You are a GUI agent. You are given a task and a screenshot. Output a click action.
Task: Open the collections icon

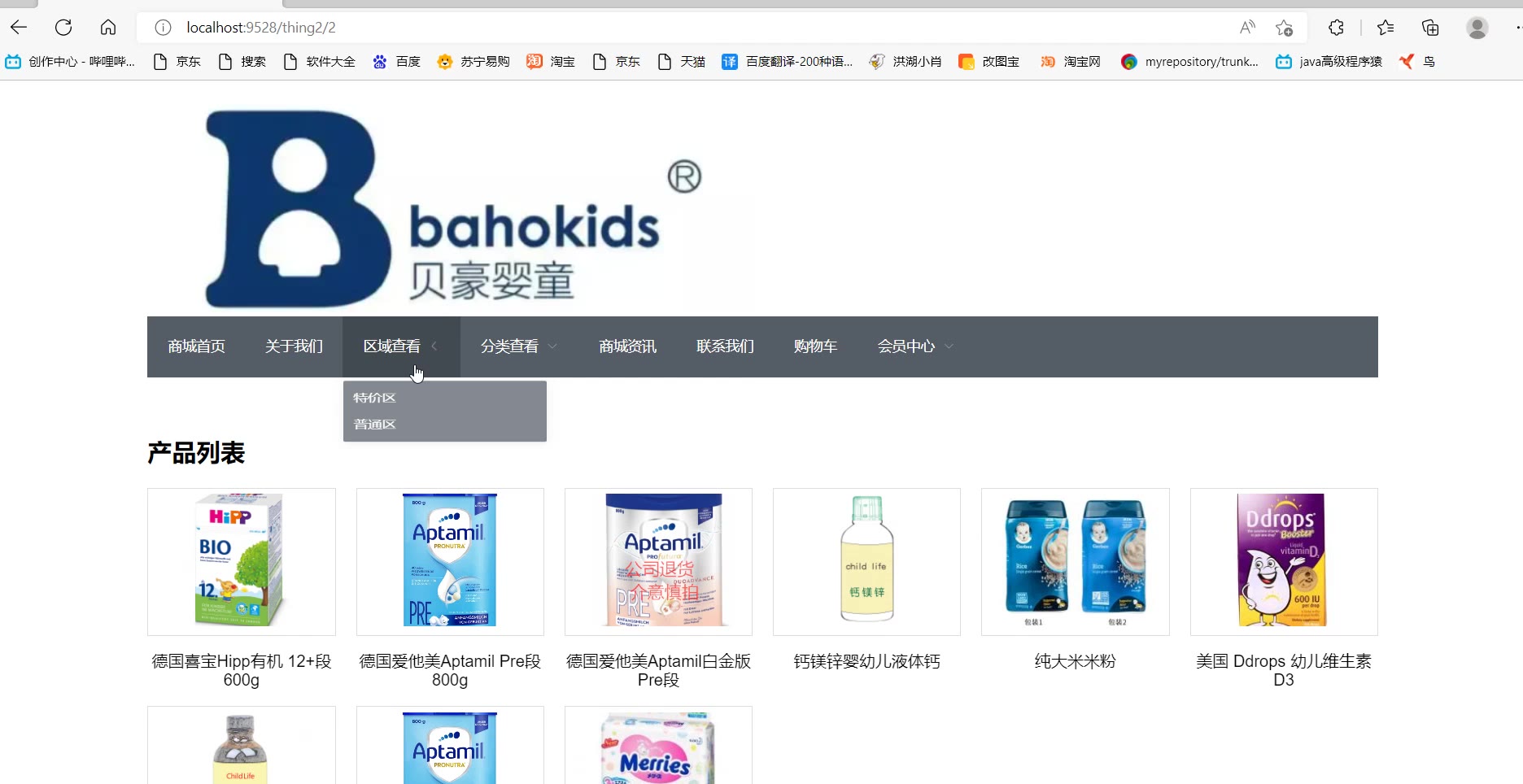pyautogui.click(x=1430, y=28)
